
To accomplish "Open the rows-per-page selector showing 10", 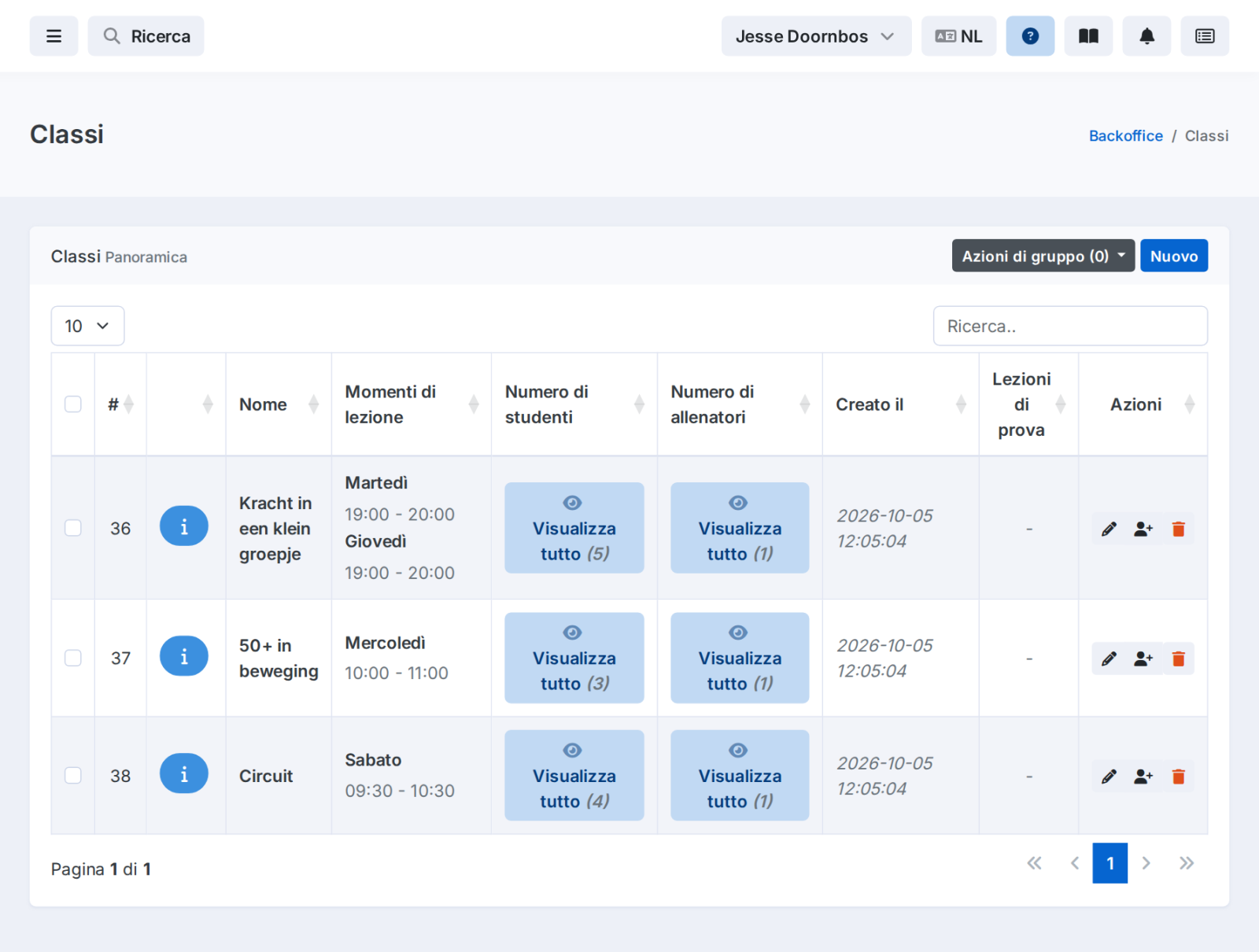I will [87, 326].
